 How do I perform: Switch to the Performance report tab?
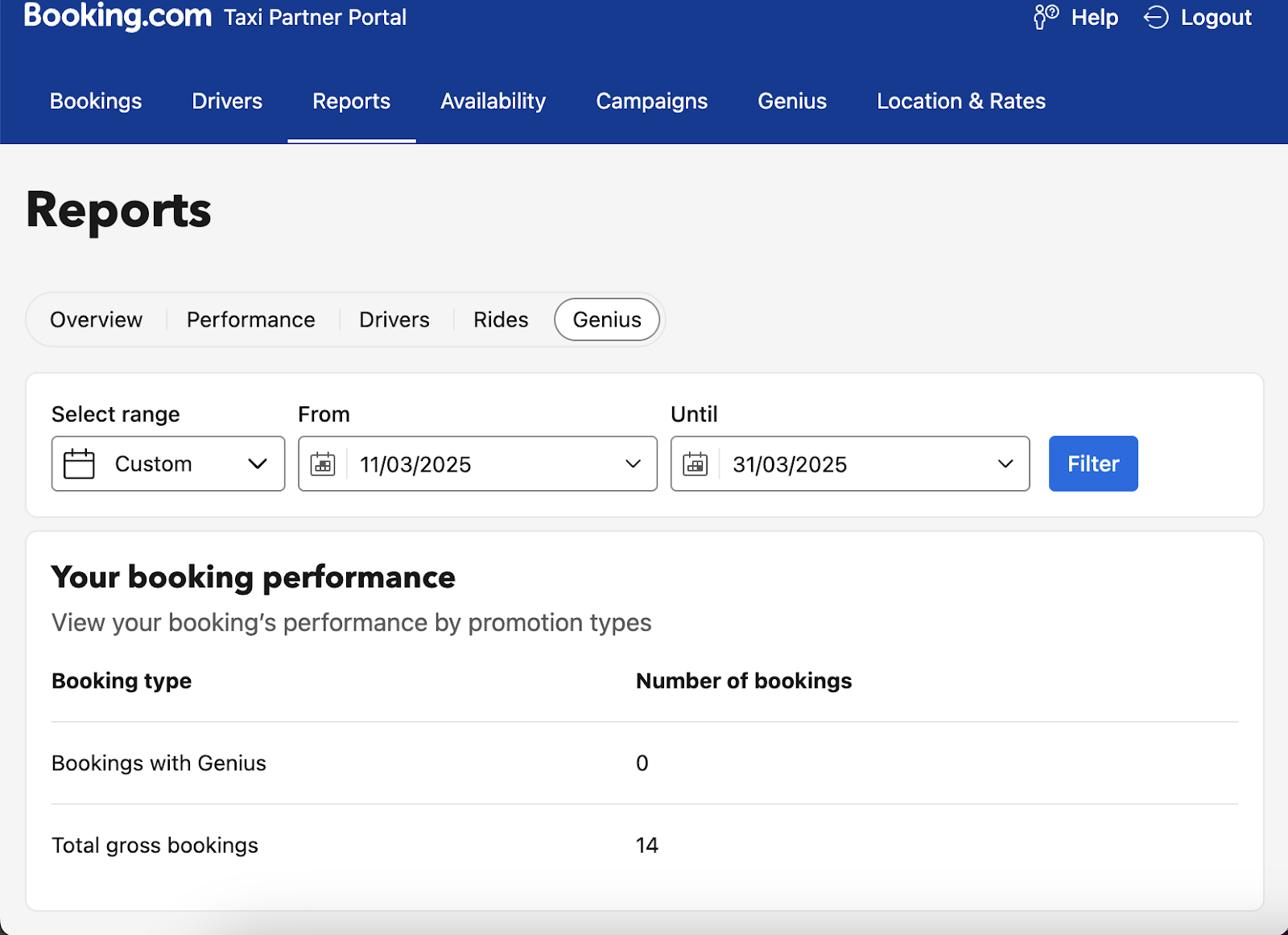pyautogui.click(x=251, y=319)
